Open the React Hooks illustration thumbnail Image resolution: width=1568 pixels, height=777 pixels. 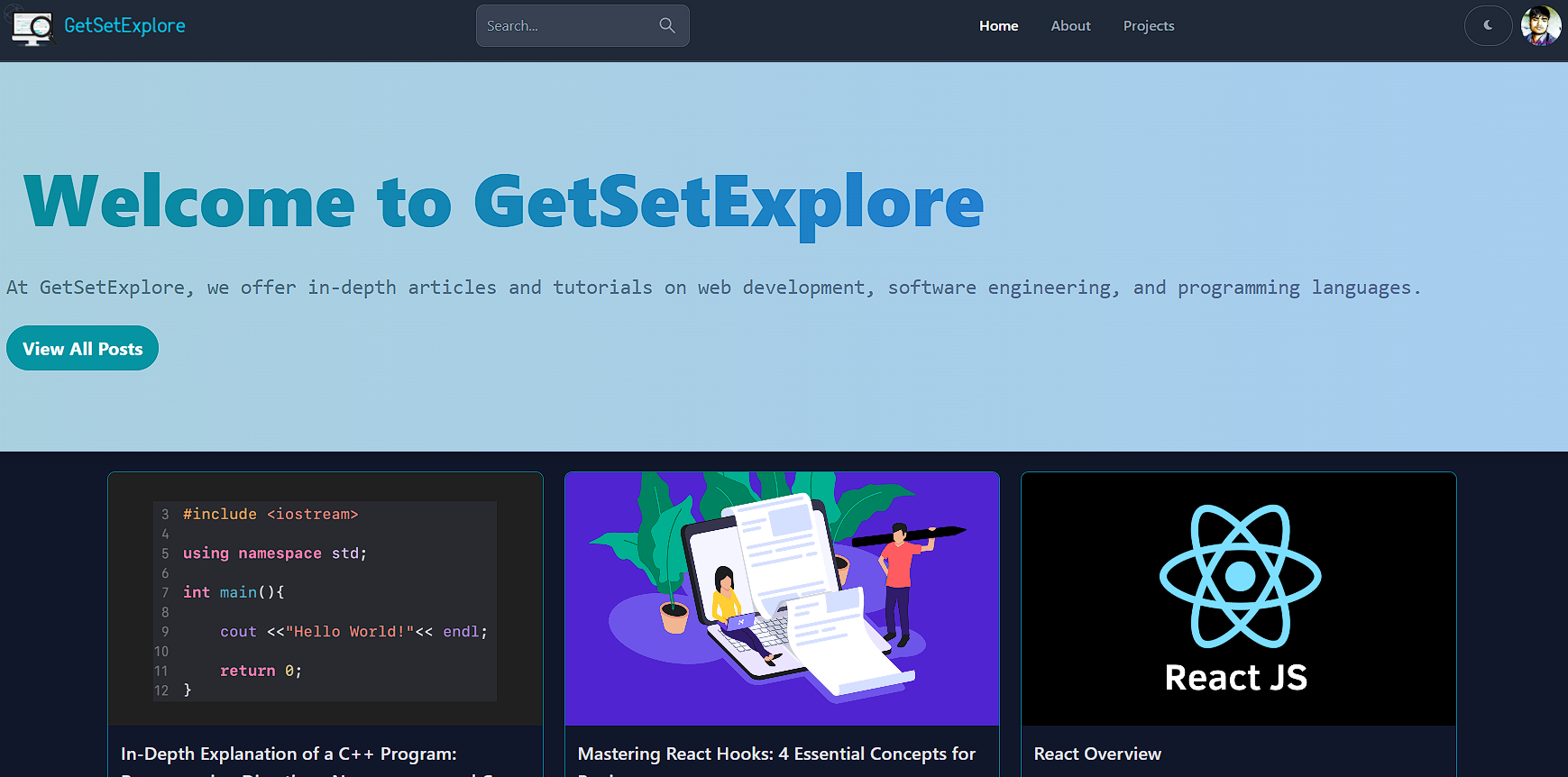coord(782,599)
